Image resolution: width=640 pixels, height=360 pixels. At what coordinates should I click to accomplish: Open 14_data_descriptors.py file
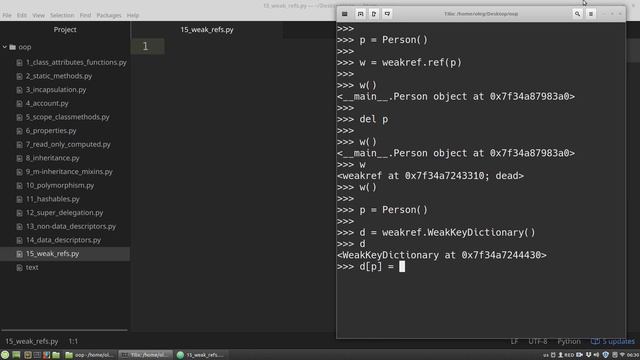[63, 240]
